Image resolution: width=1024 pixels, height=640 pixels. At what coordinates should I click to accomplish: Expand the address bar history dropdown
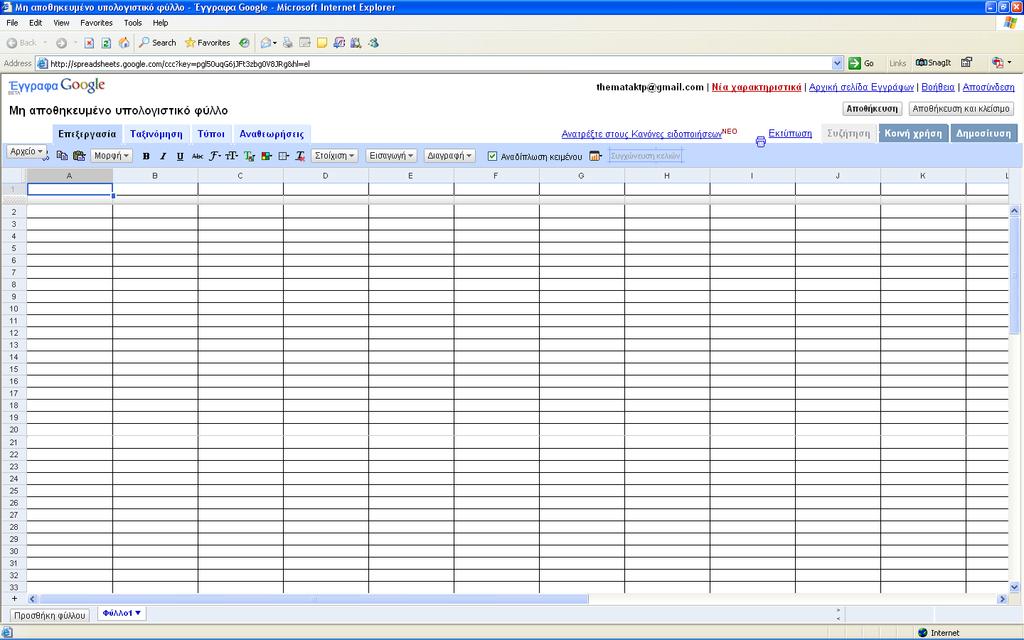point(837,63)
